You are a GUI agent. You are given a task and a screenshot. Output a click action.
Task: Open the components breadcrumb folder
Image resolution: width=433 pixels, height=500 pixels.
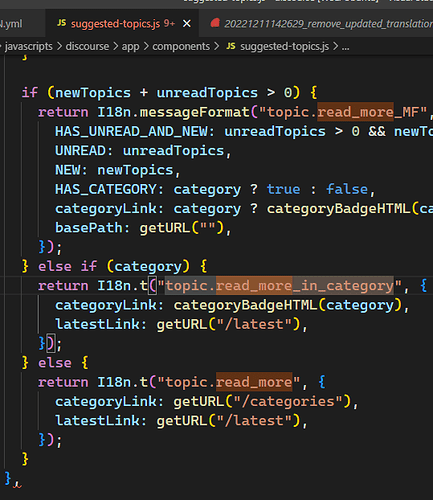click(181, 46)
